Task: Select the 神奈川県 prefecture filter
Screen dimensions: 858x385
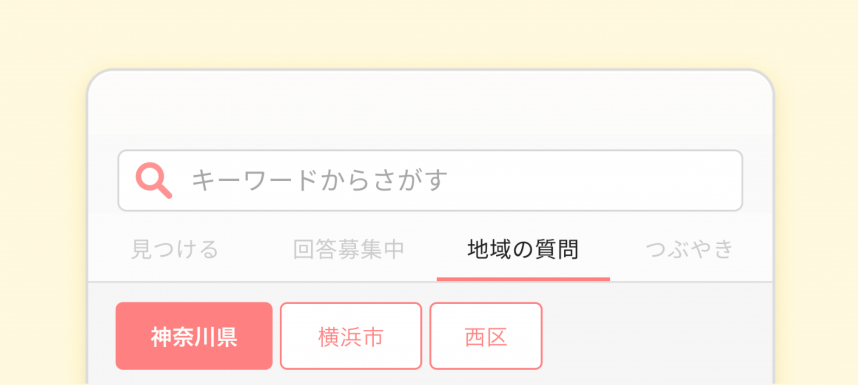Action: pos(194,336)
